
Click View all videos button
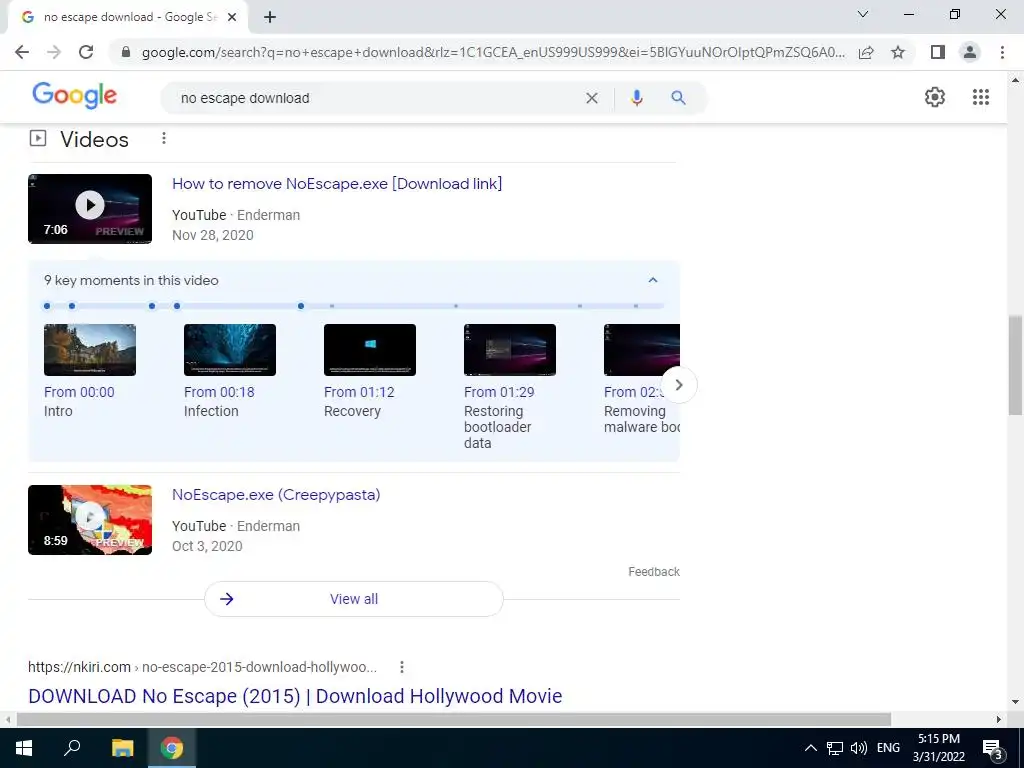(354, 599)
